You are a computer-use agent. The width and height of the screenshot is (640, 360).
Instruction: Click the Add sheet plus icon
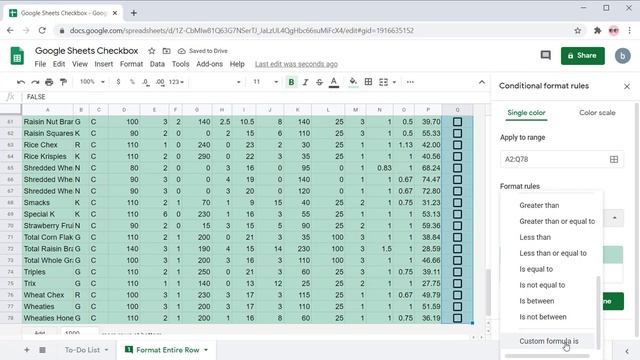tap(27, 350)
